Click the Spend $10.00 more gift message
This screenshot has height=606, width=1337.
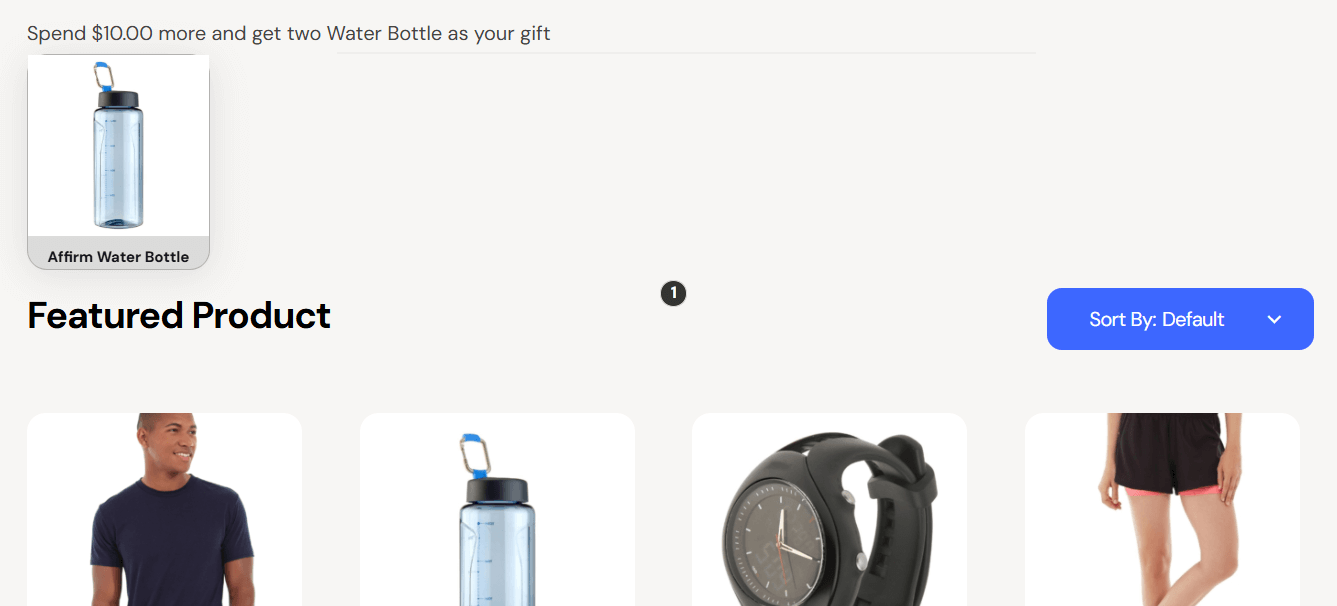289,33
